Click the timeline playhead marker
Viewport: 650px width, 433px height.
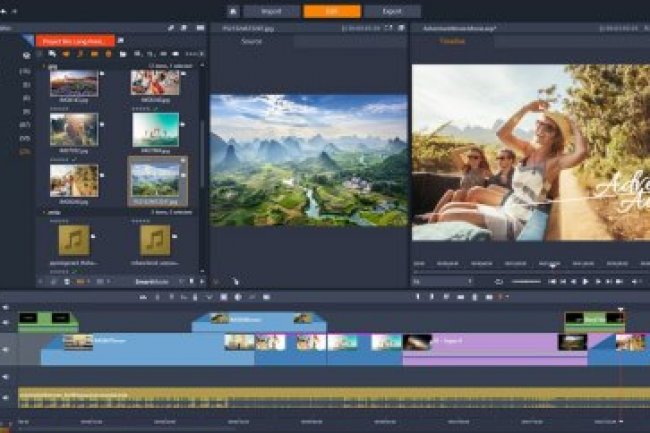tap(621, 310)
